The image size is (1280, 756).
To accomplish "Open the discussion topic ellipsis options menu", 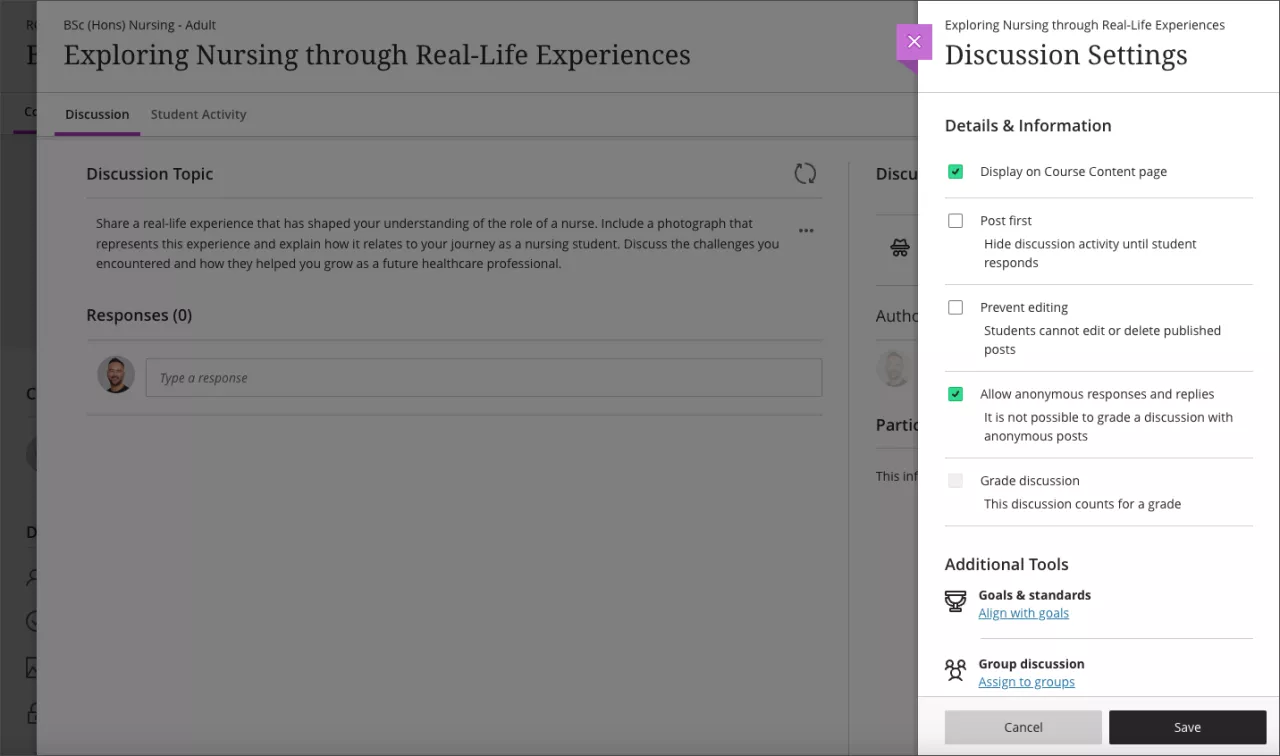I will (x=806, y=231).
